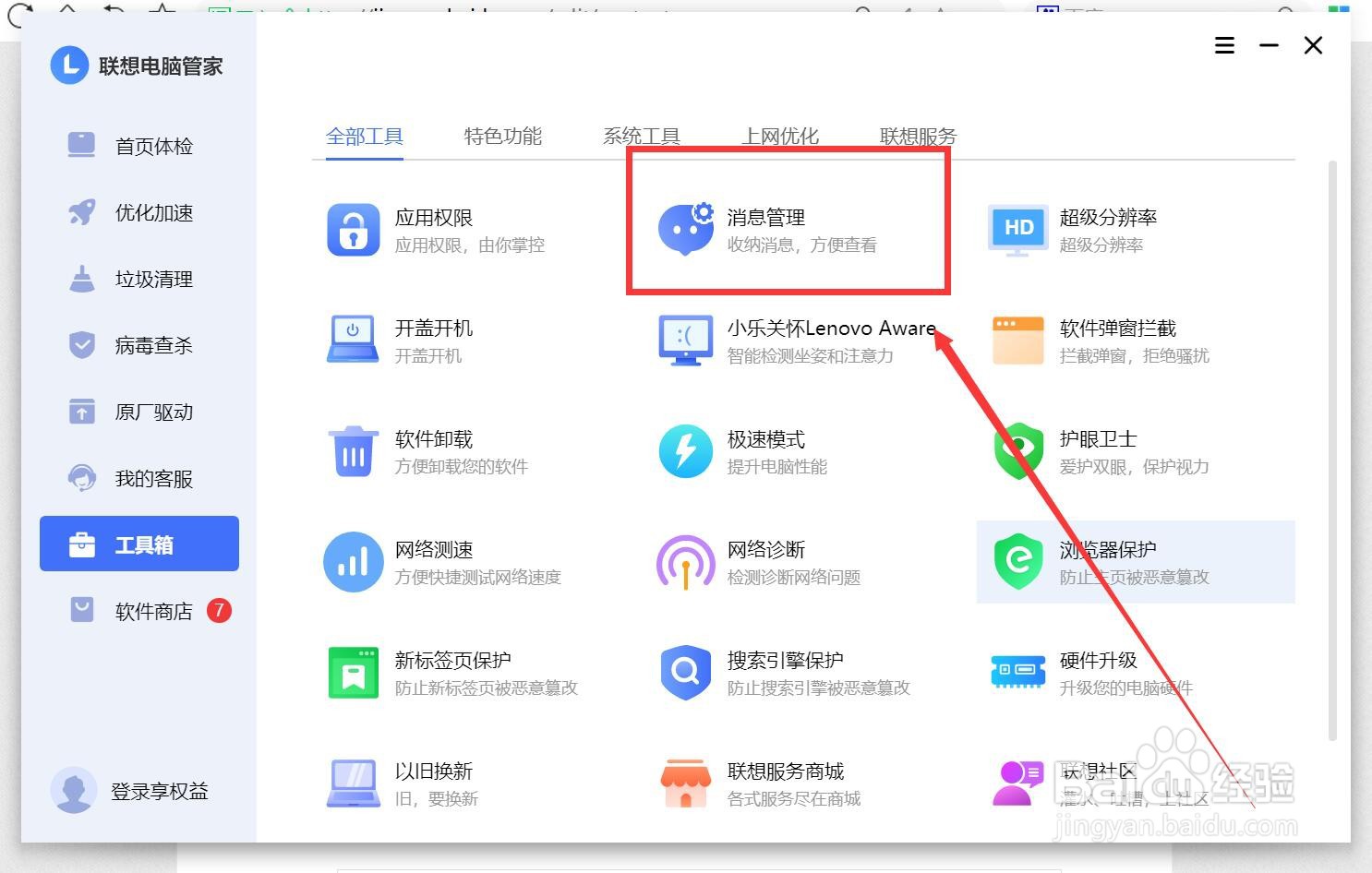This screenshot has height=873, width=1372.
Task: Click the 登录享权益 avatar icon
Action: (73, 791)
